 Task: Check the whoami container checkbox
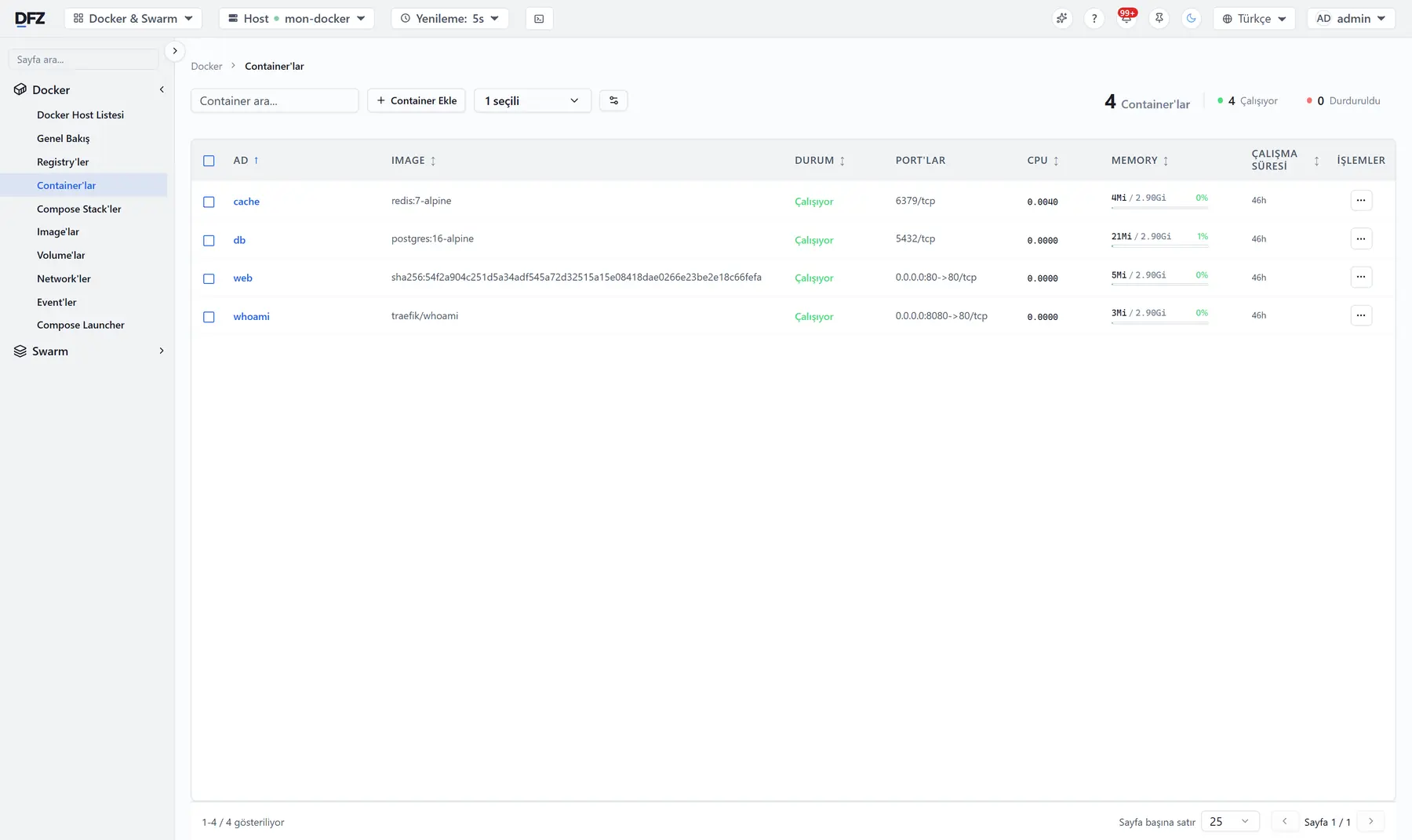(x=209, y=317)
